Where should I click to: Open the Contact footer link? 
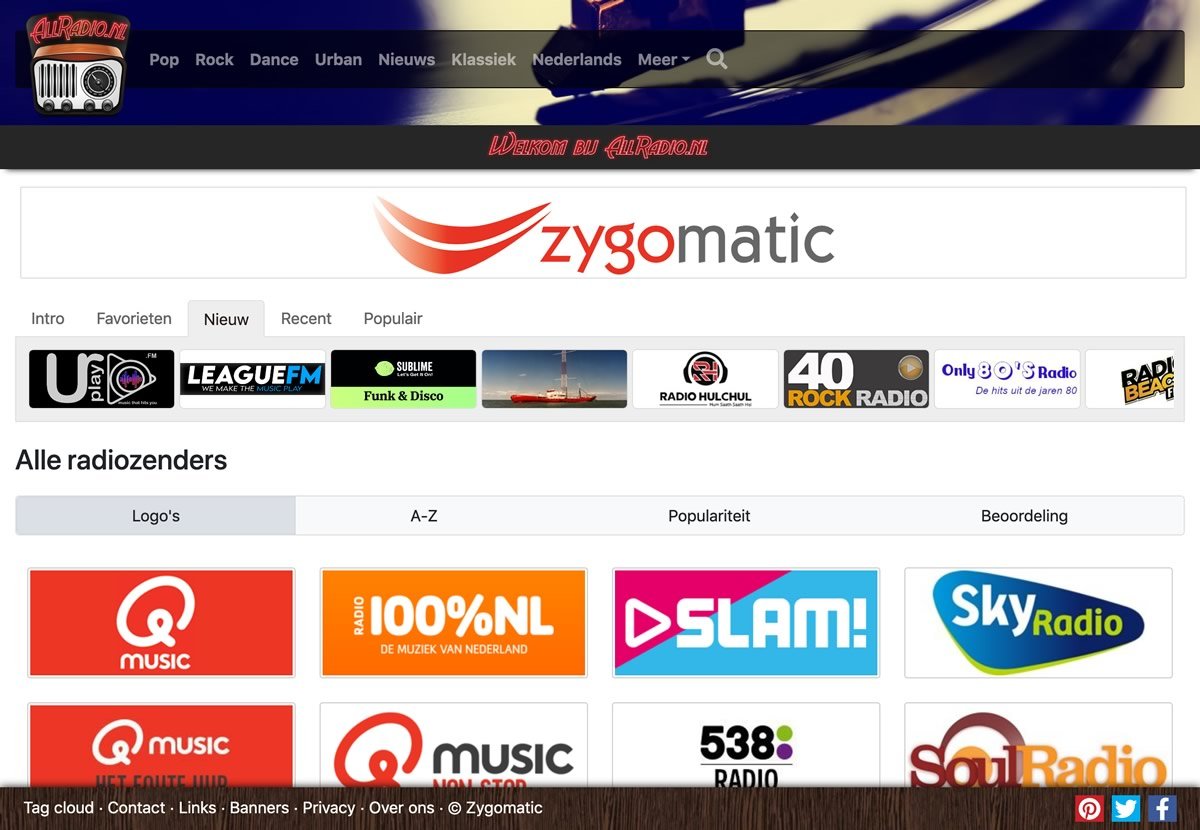136,808
